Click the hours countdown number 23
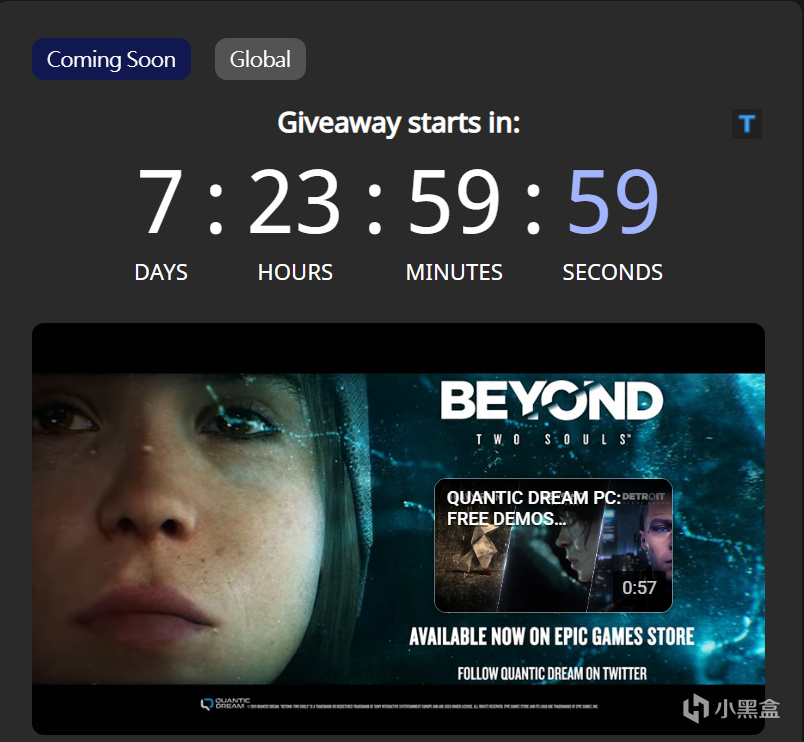This screenshot has width=804, height=742. [294, 202]
